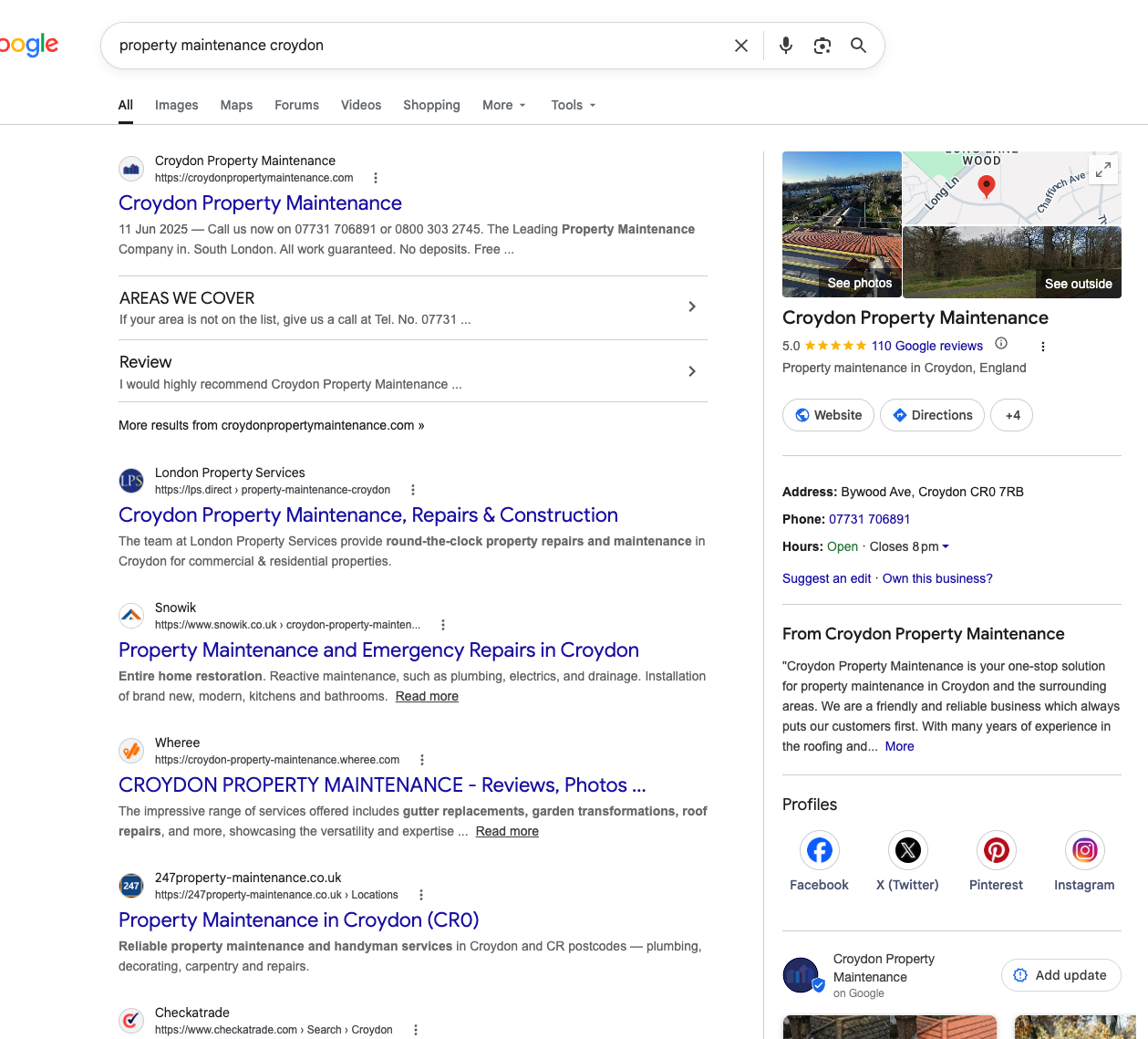1148x1039 pixels.
Task: Expand Snowik snippet with Read more
Action: 427,696
